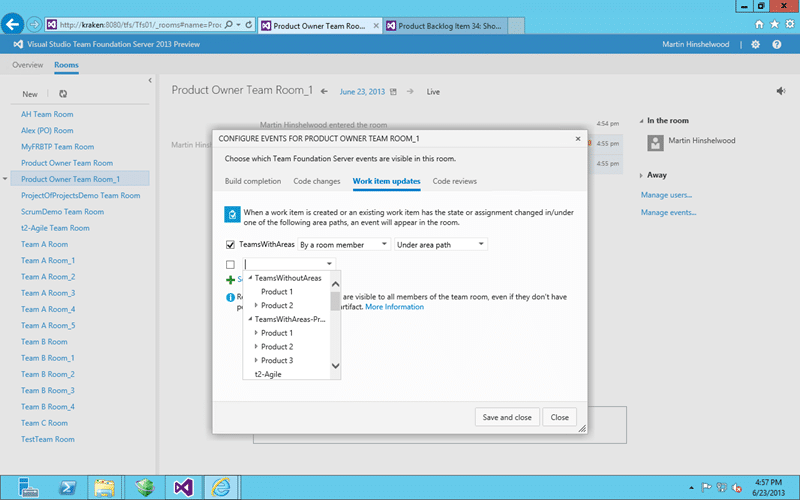800x500 pixels.
Task: Open PowerShell from taskbar
Action: 67,487
